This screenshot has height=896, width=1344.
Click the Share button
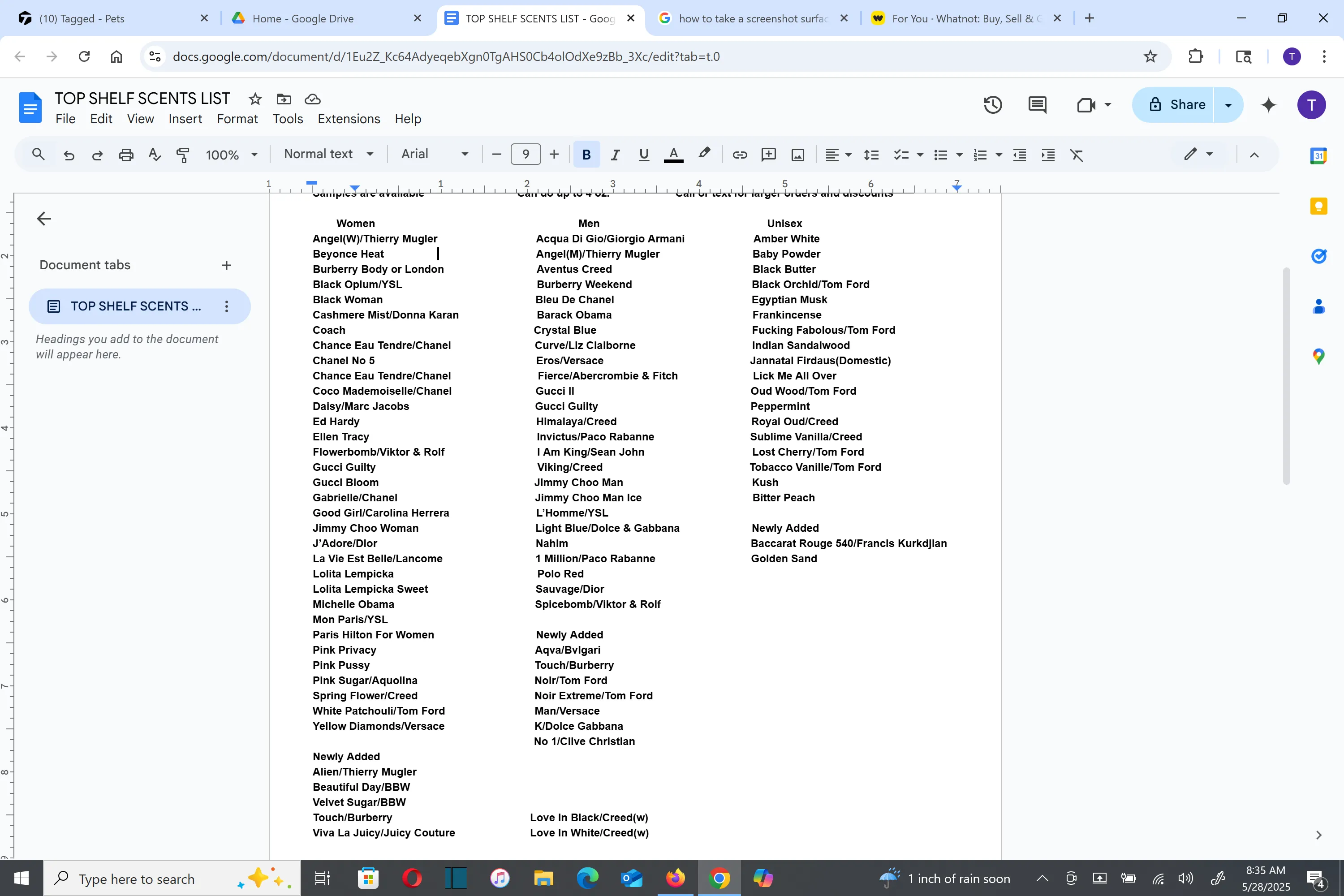1173,104
